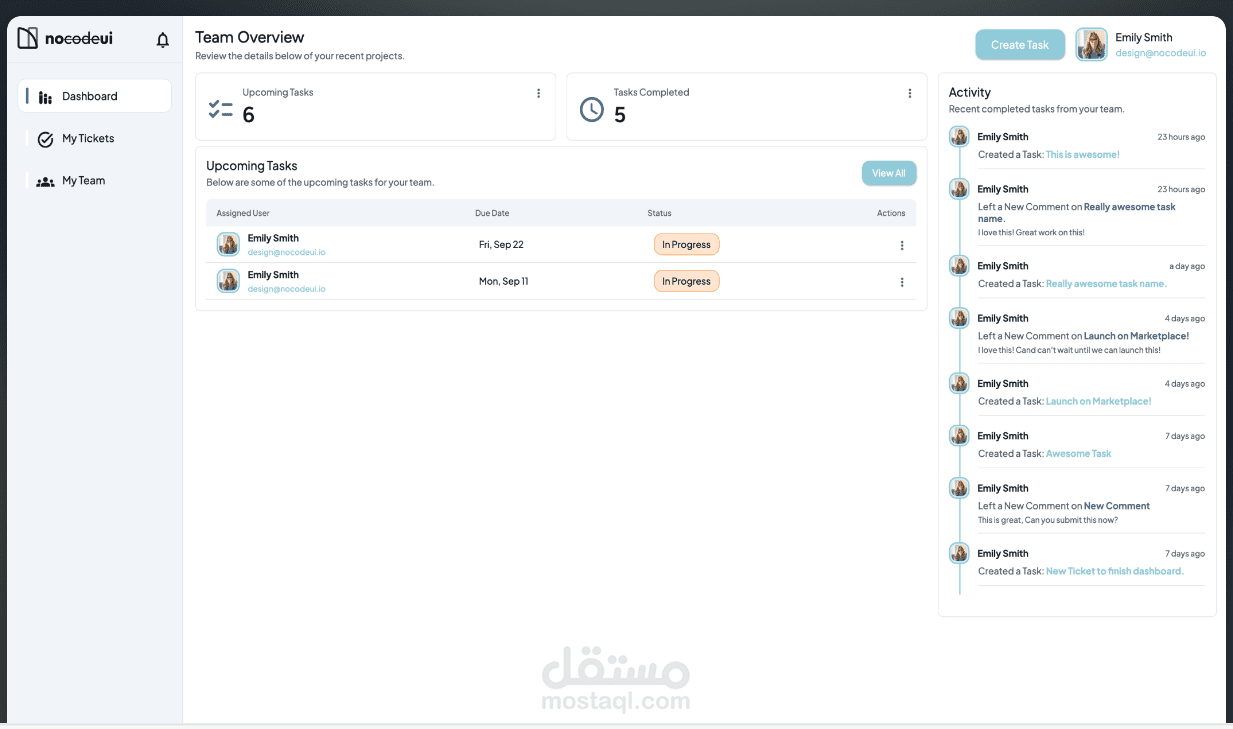Image resolution: width=1233 pixels, height=729 pixels.
Task: Open My Team using the people icon
Action: (45, 180)
